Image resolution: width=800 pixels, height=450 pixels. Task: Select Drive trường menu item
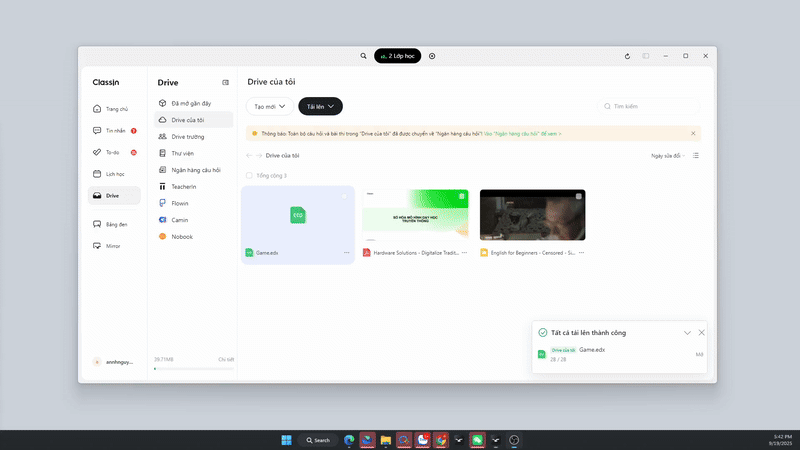193,137
